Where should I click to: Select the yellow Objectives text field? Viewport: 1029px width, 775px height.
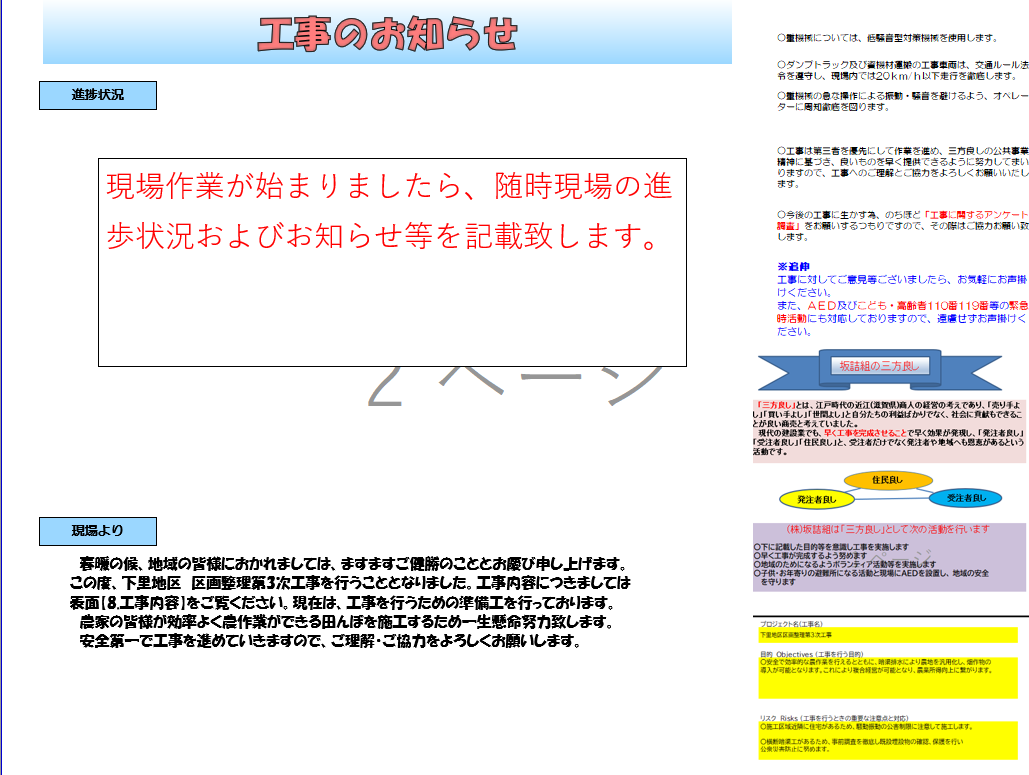pyautogui.click(x=887, y=677)
